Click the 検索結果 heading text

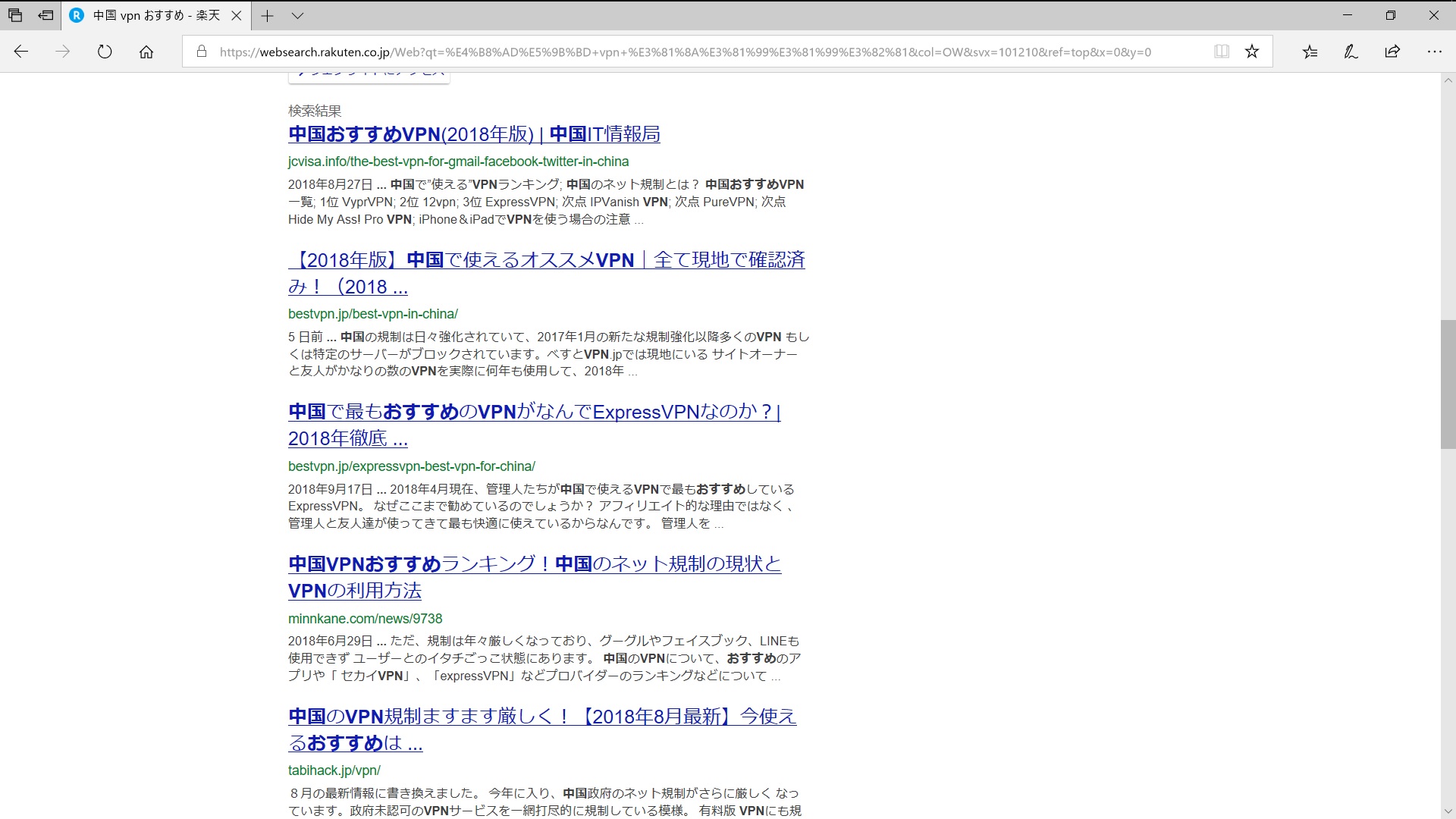tap(315, 111)
